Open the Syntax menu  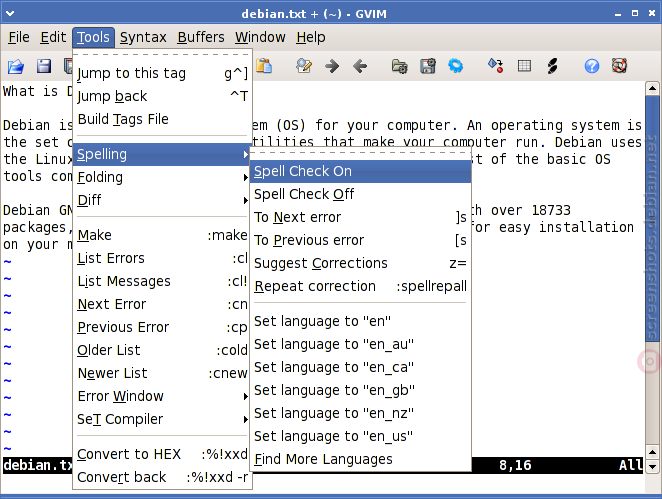point(143,37)
